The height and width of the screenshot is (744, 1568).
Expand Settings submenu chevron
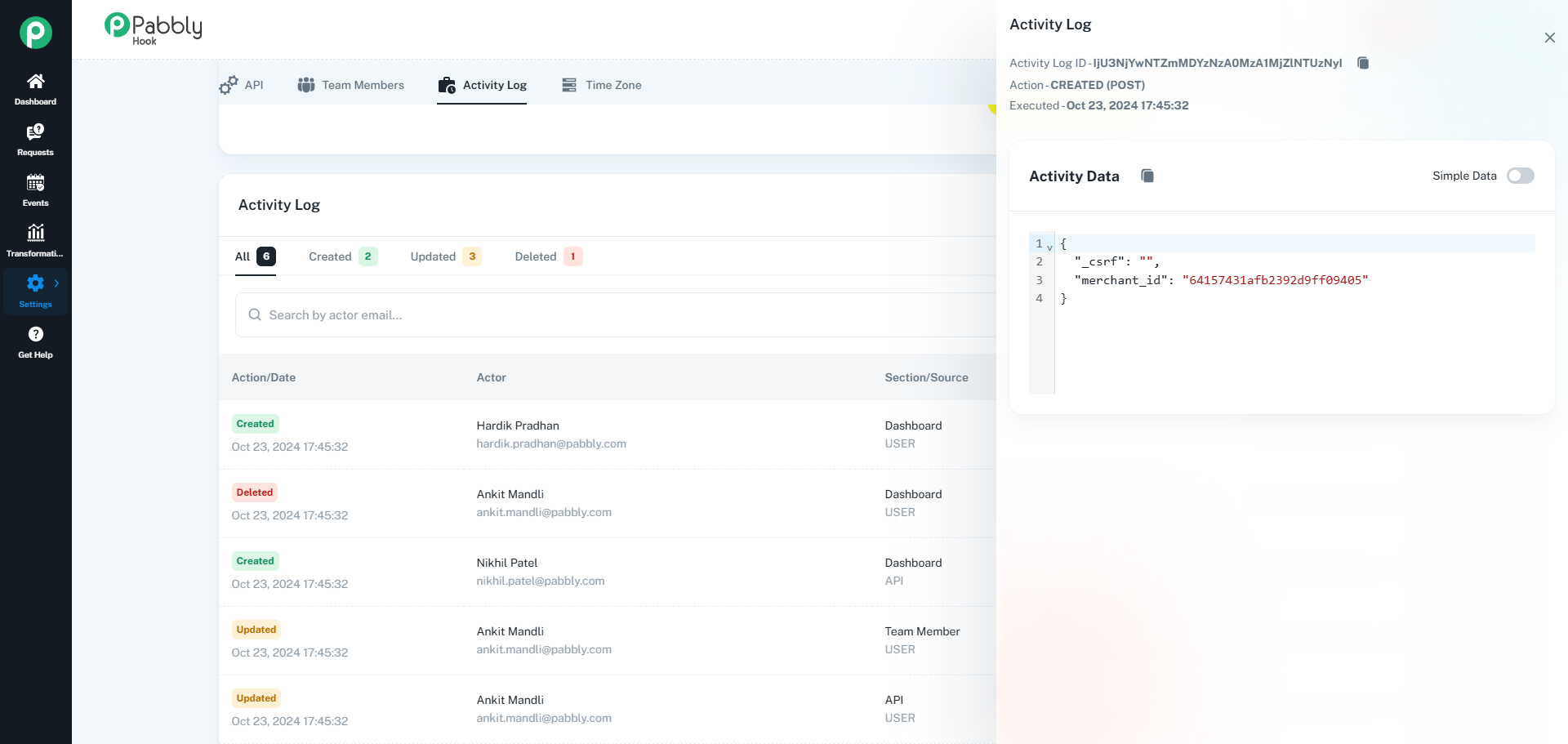pos(56,283)
